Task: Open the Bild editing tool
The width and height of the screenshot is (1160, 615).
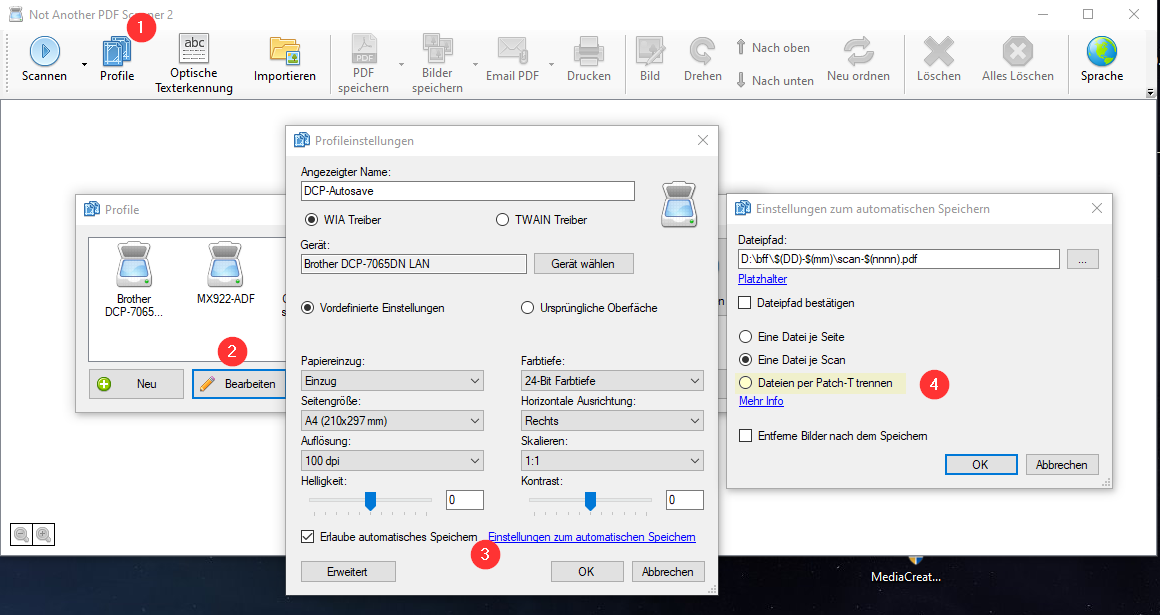Action: [650, 59]
